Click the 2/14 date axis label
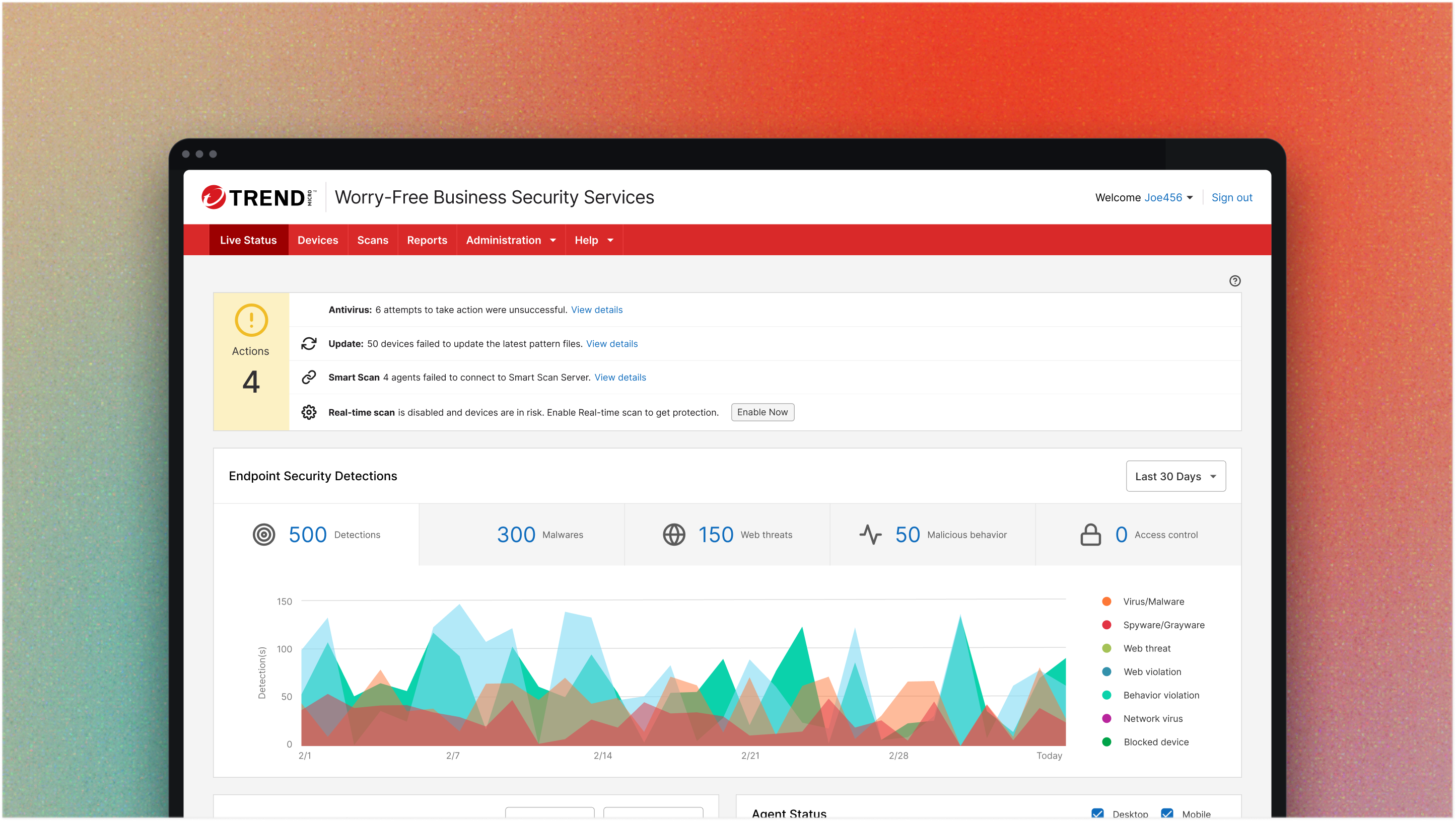Screen dimensions: 1456x821 click(x=602, y=756)
